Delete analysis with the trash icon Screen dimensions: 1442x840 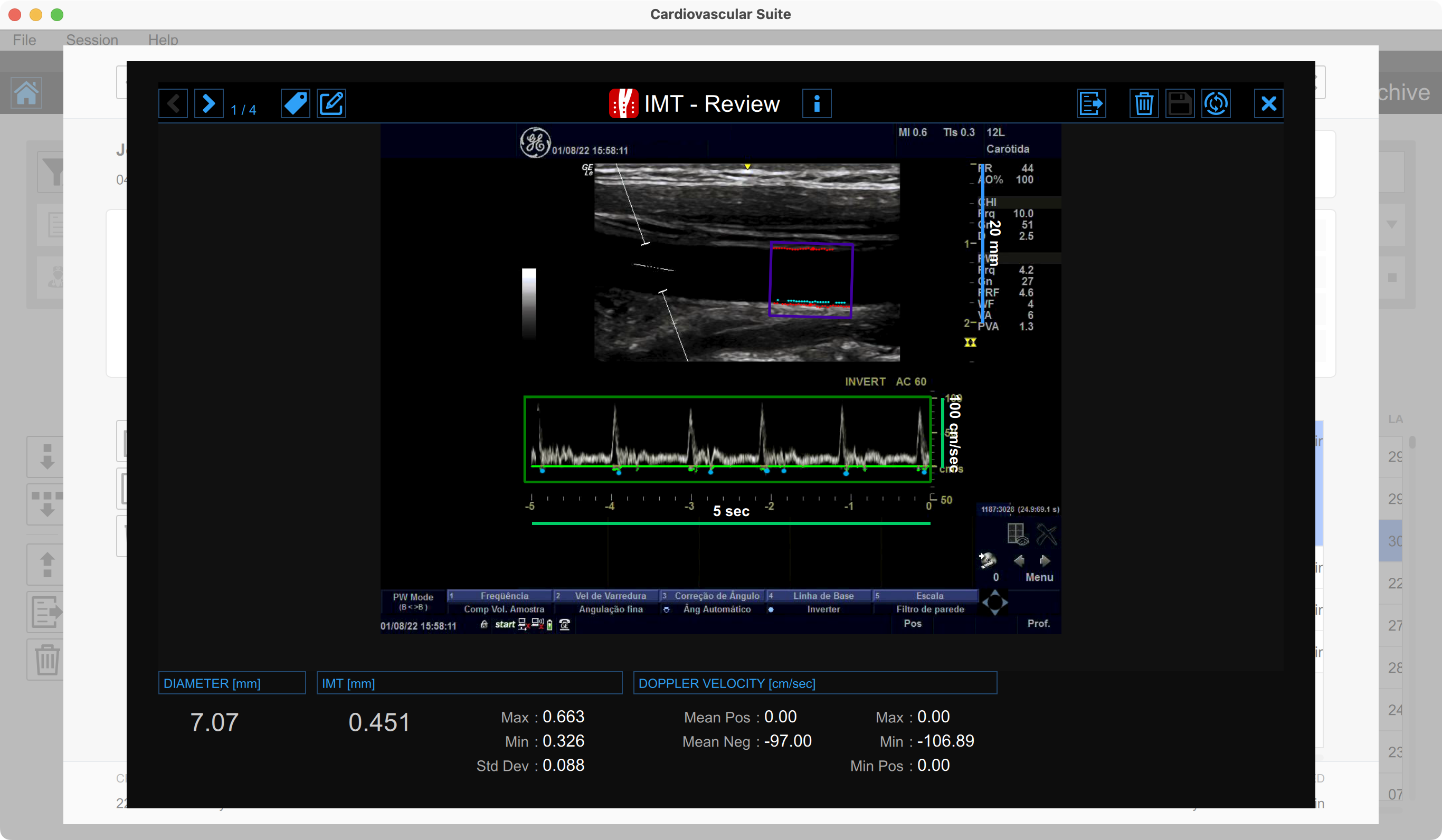coord(1143,103)
